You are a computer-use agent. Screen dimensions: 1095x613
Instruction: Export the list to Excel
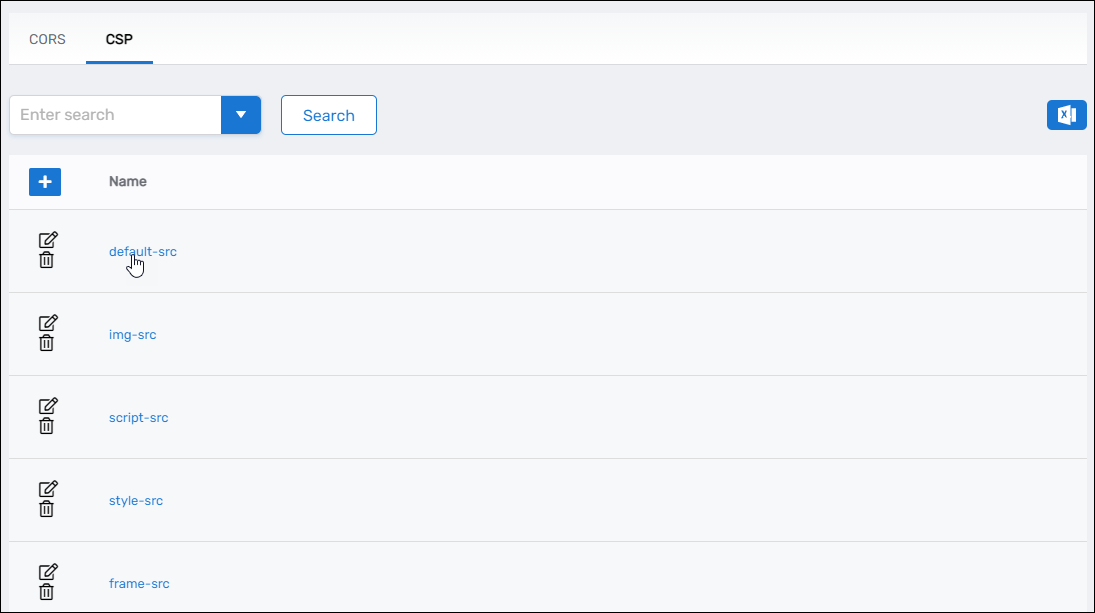(1066, 115)
